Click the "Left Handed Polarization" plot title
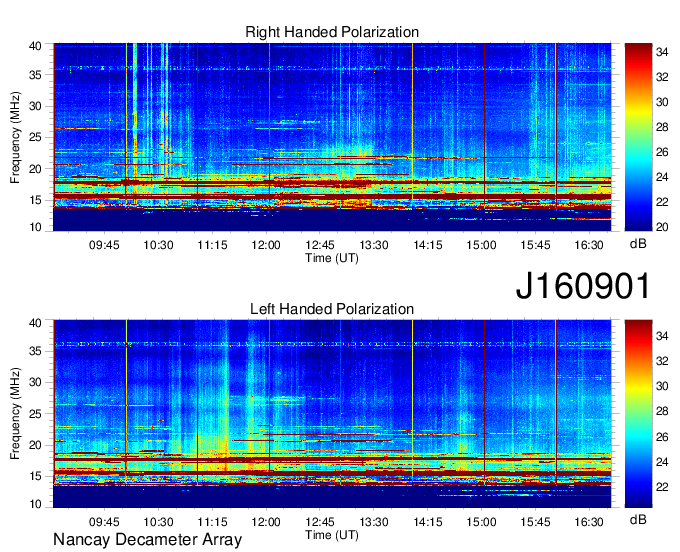Screen dimensions: 680x552 click(x=332, y=309)
